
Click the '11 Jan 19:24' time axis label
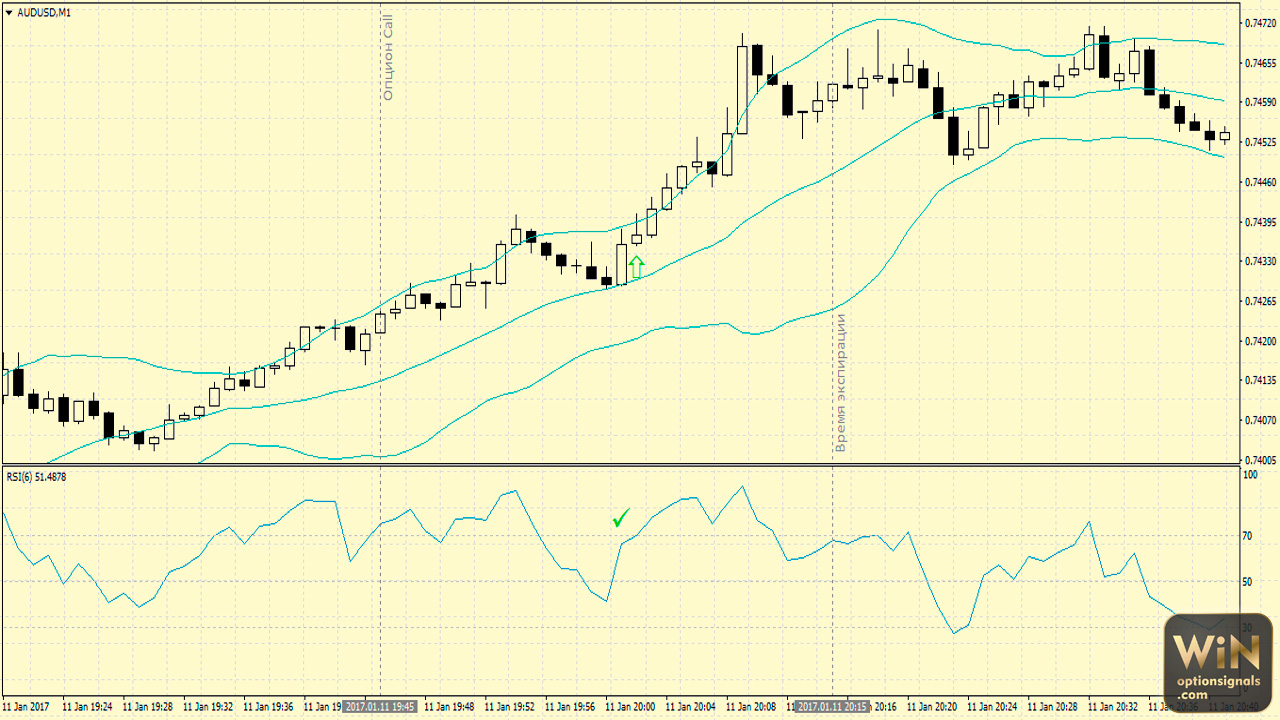pos(88,707)
